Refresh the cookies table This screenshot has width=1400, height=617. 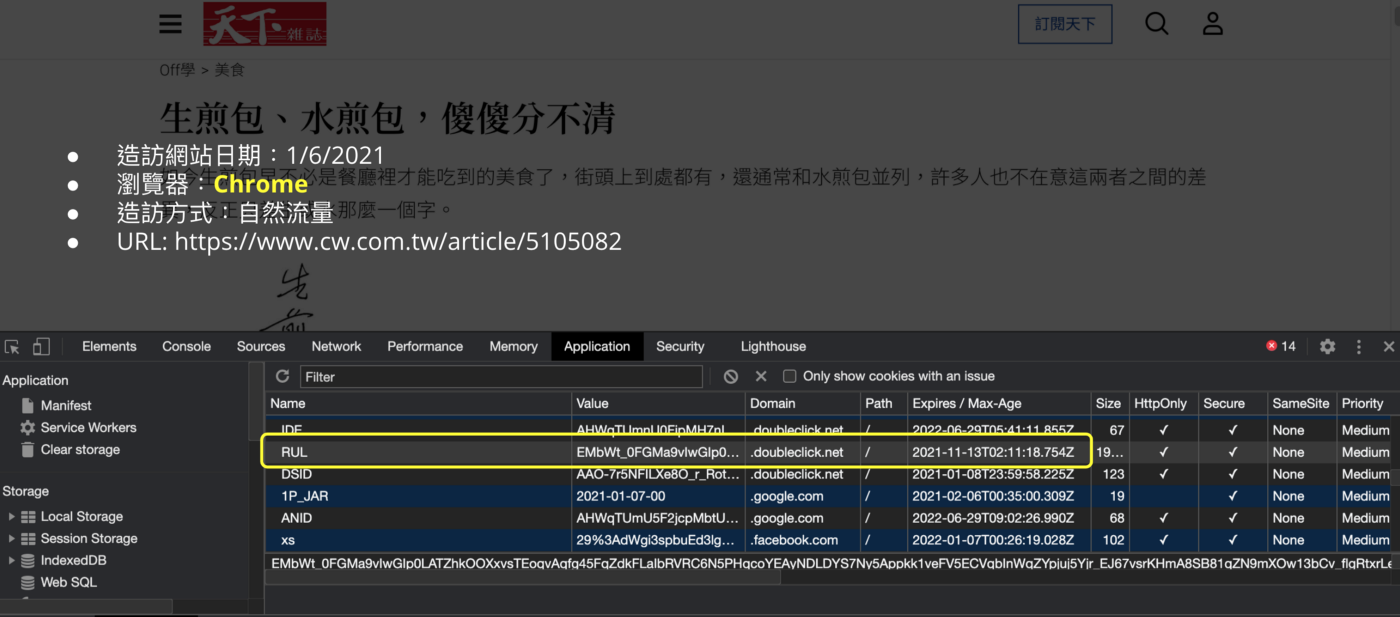click(282, 376)
